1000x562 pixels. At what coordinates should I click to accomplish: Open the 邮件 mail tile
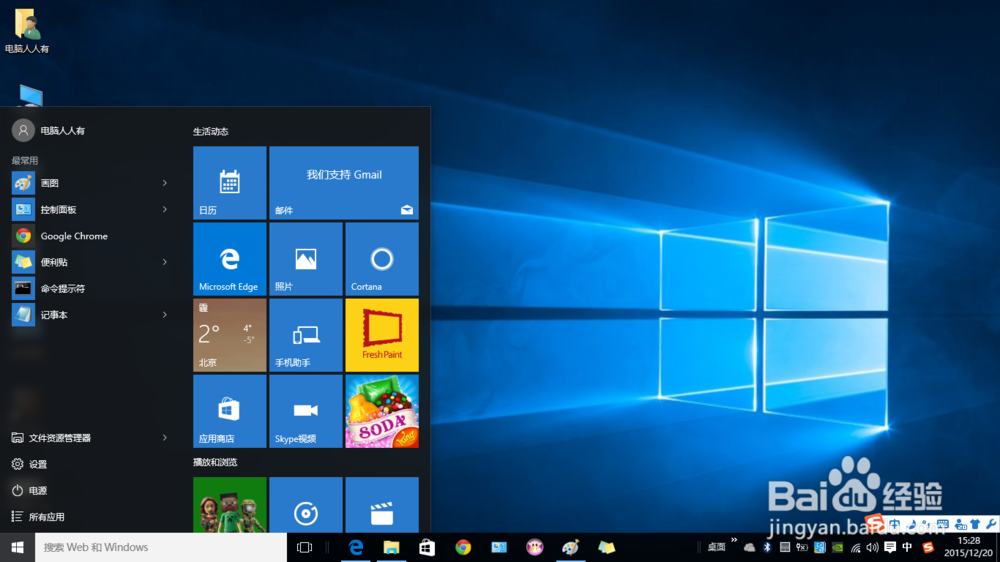pyautogui.click(x=344, y=183)
